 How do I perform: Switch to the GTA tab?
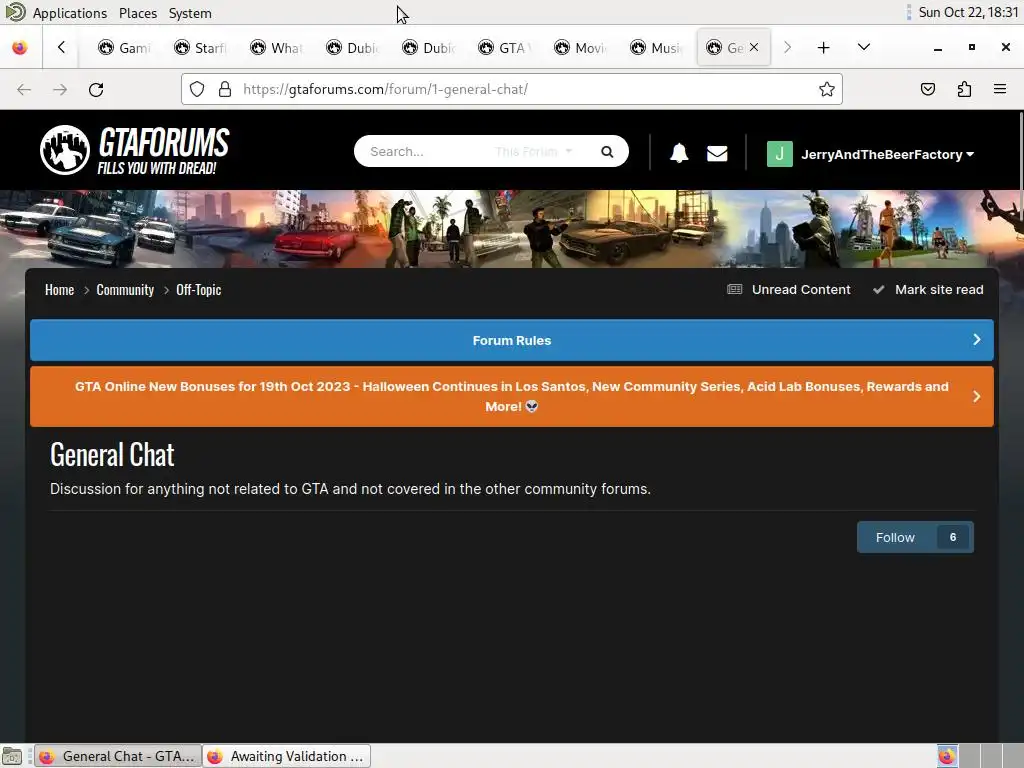pyautogui.click(x=504, y=48)
